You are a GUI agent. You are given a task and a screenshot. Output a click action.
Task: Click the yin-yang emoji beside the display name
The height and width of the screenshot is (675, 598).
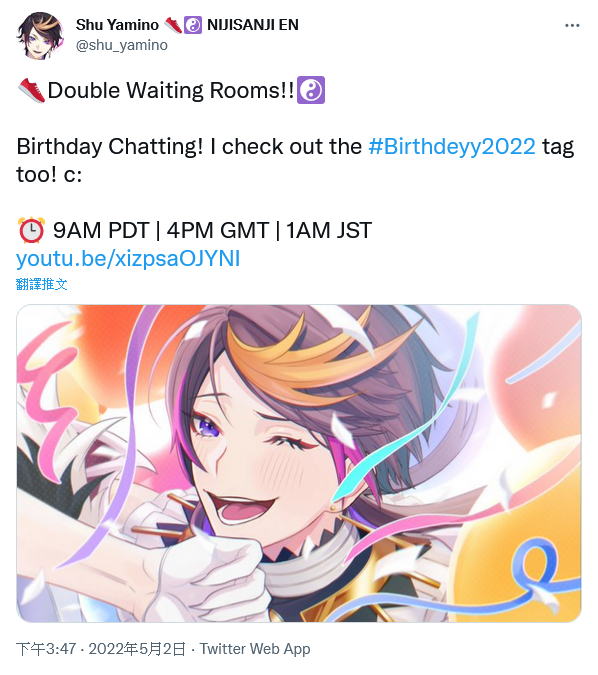click(x=193, y=25)
